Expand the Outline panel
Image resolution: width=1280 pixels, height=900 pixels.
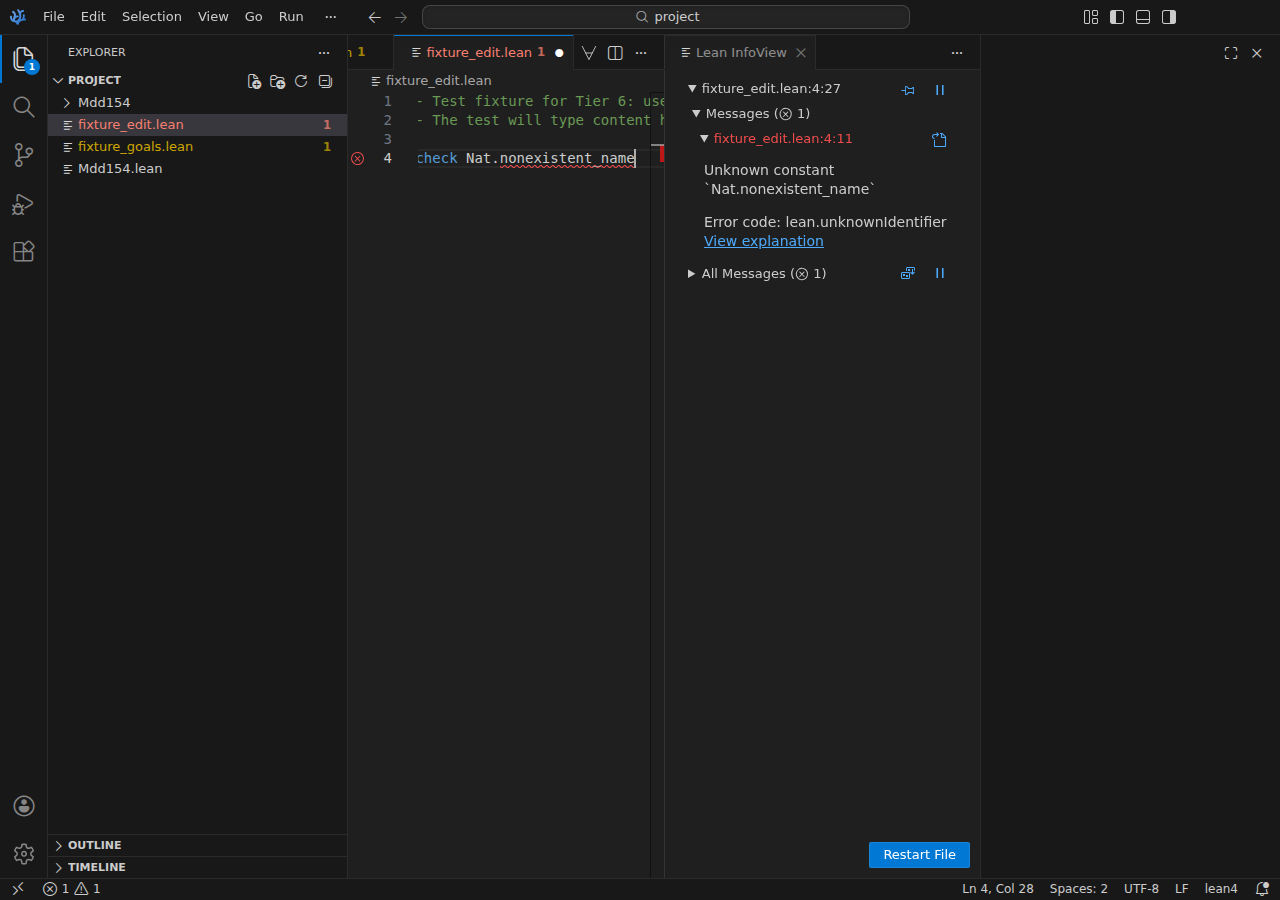94,845
